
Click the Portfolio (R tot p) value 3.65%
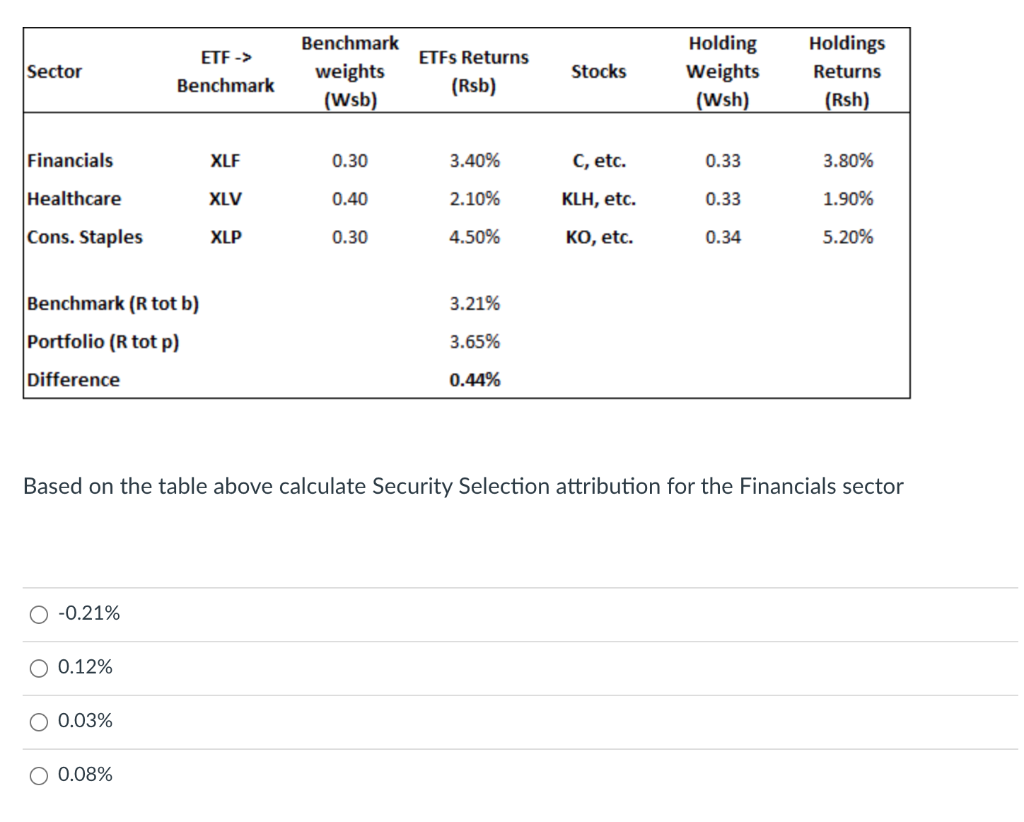point(475,341)
